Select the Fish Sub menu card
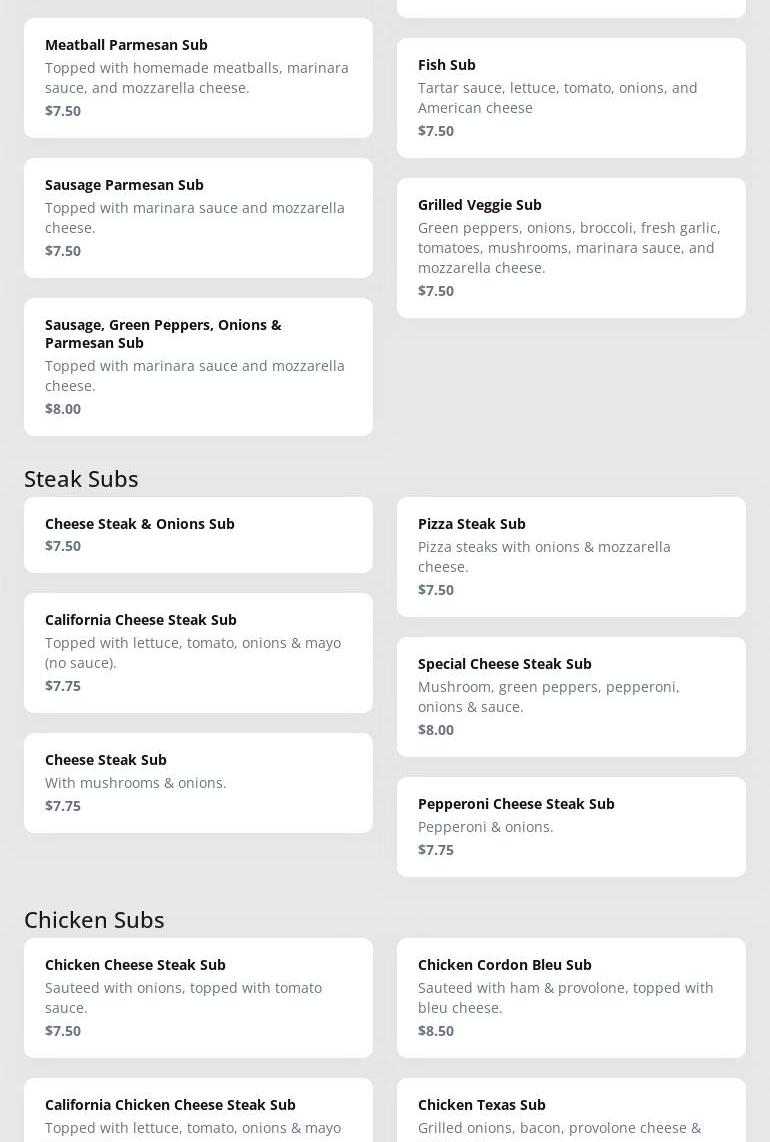This screenshot has height=1142, width=770. 571,97
